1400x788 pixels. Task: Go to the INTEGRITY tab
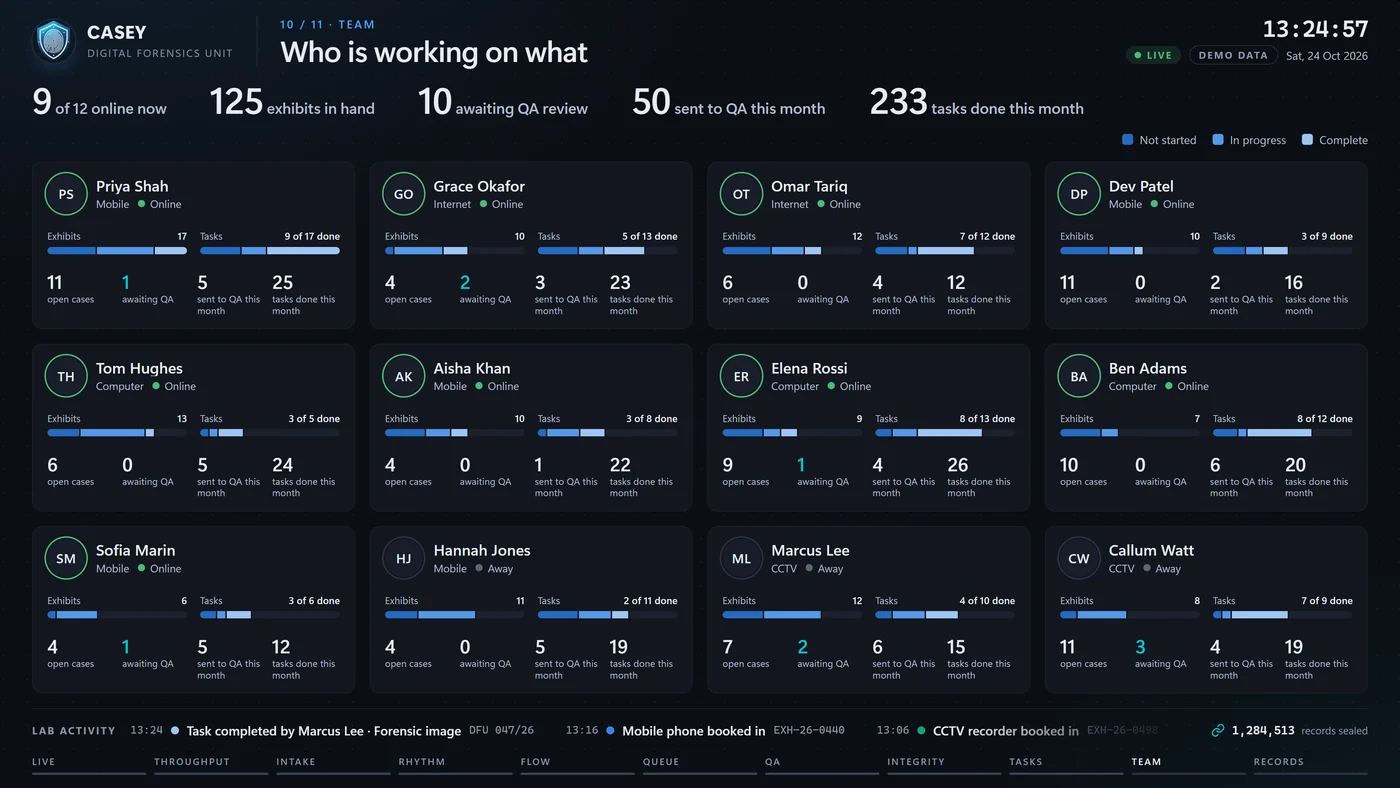(x=944, y=763)
